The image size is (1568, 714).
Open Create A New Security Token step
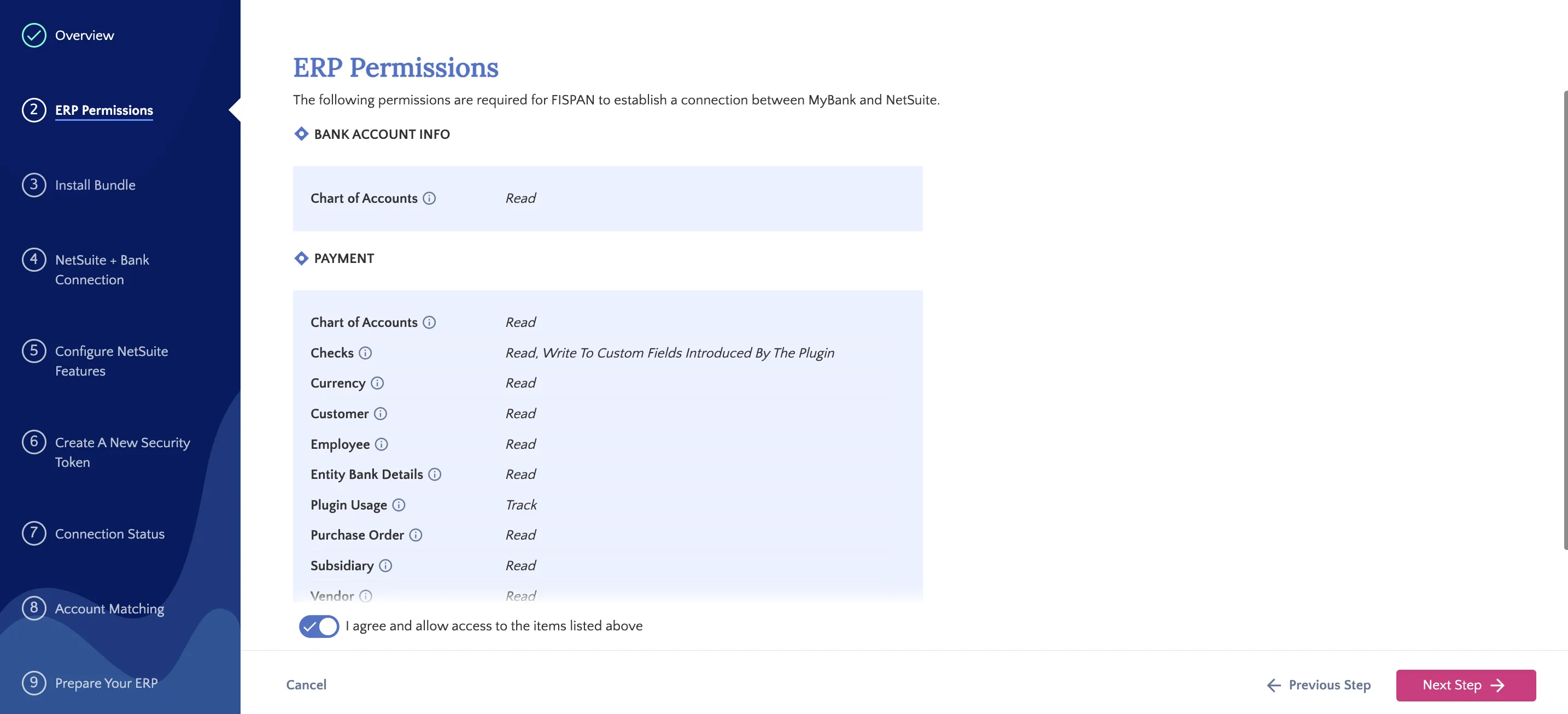(122, 452)
